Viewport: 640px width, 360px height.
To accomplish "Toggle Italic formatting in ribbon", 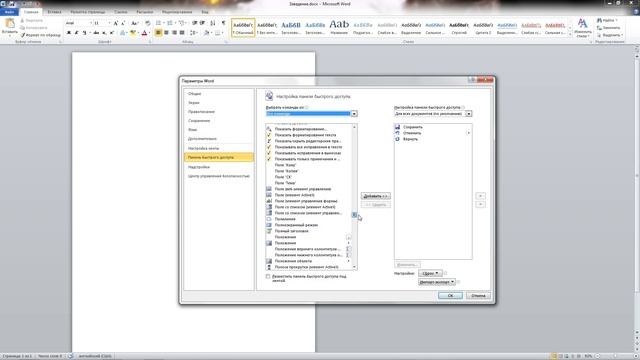I will (x=76, y=33).
